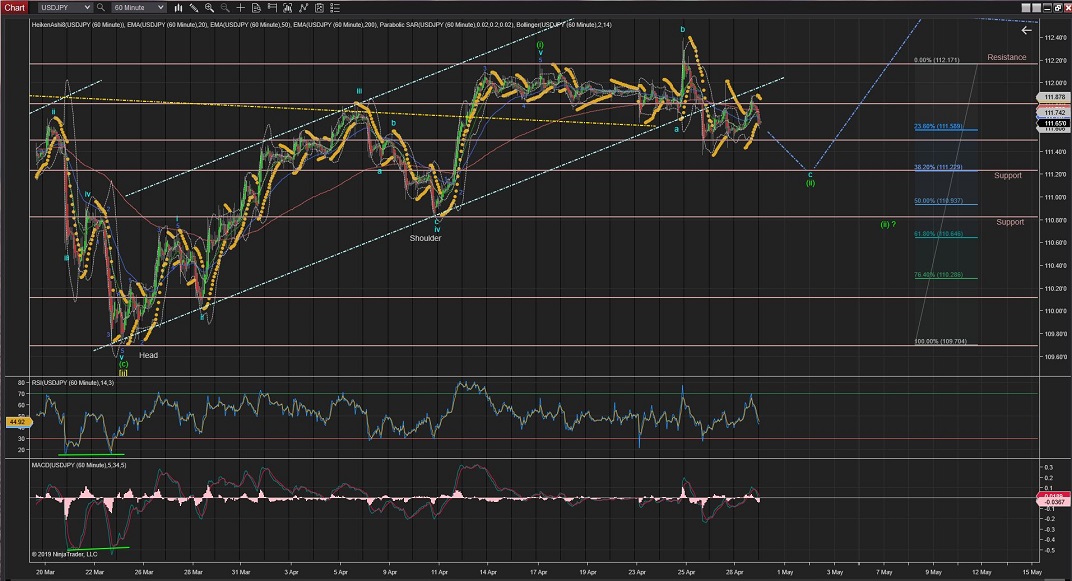Open the 60 Minute interval dropdown
This screenshot has width=1072, height=581.
138,7
